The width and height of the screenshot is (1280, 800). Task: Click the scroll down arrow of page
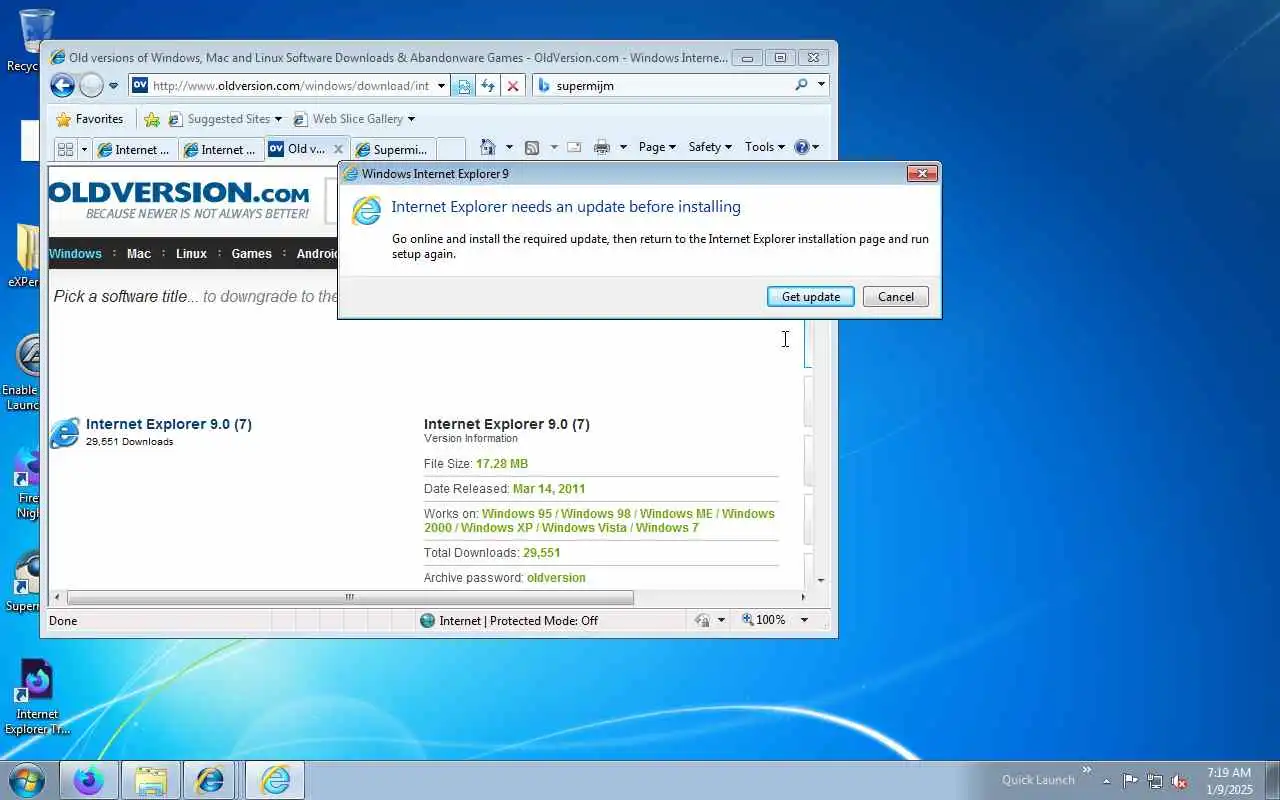click(x=821, y=580)
